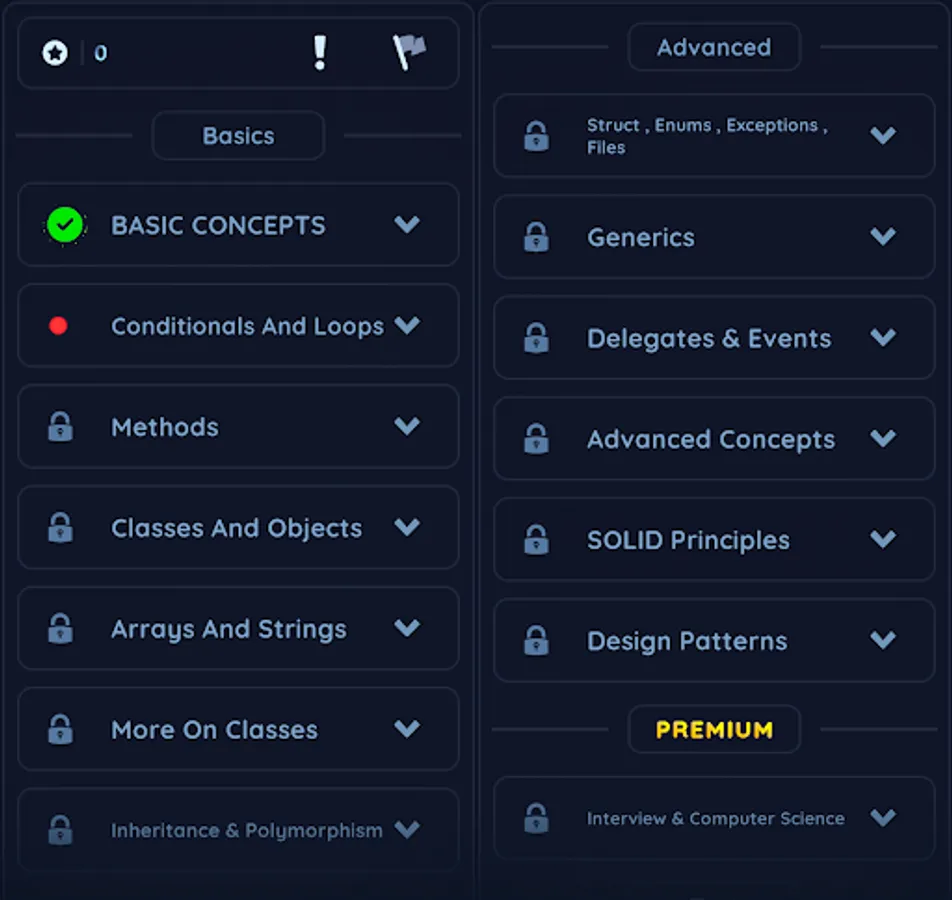Viewport: 952px width, 900px height.
Task: Select the flag icon
Action: [408, 50]
